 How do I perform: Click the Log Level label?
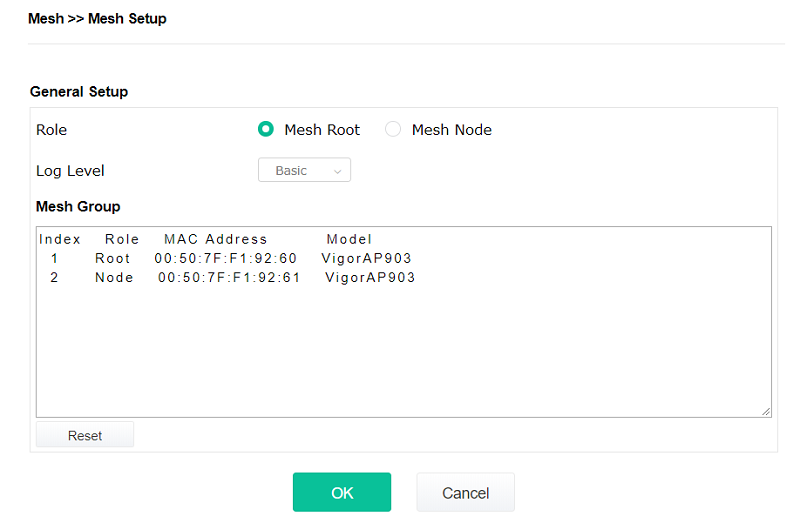pyautogui.click(x=70, y=171)
